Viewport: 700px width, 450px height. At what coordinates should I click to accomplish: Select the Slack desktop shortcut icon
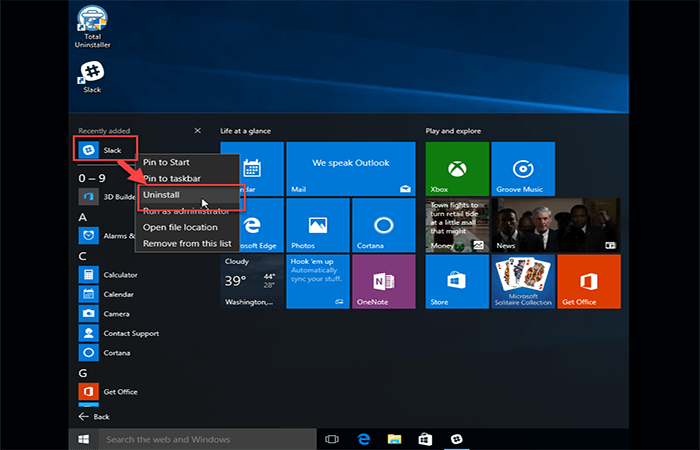[x=92, y=76]
